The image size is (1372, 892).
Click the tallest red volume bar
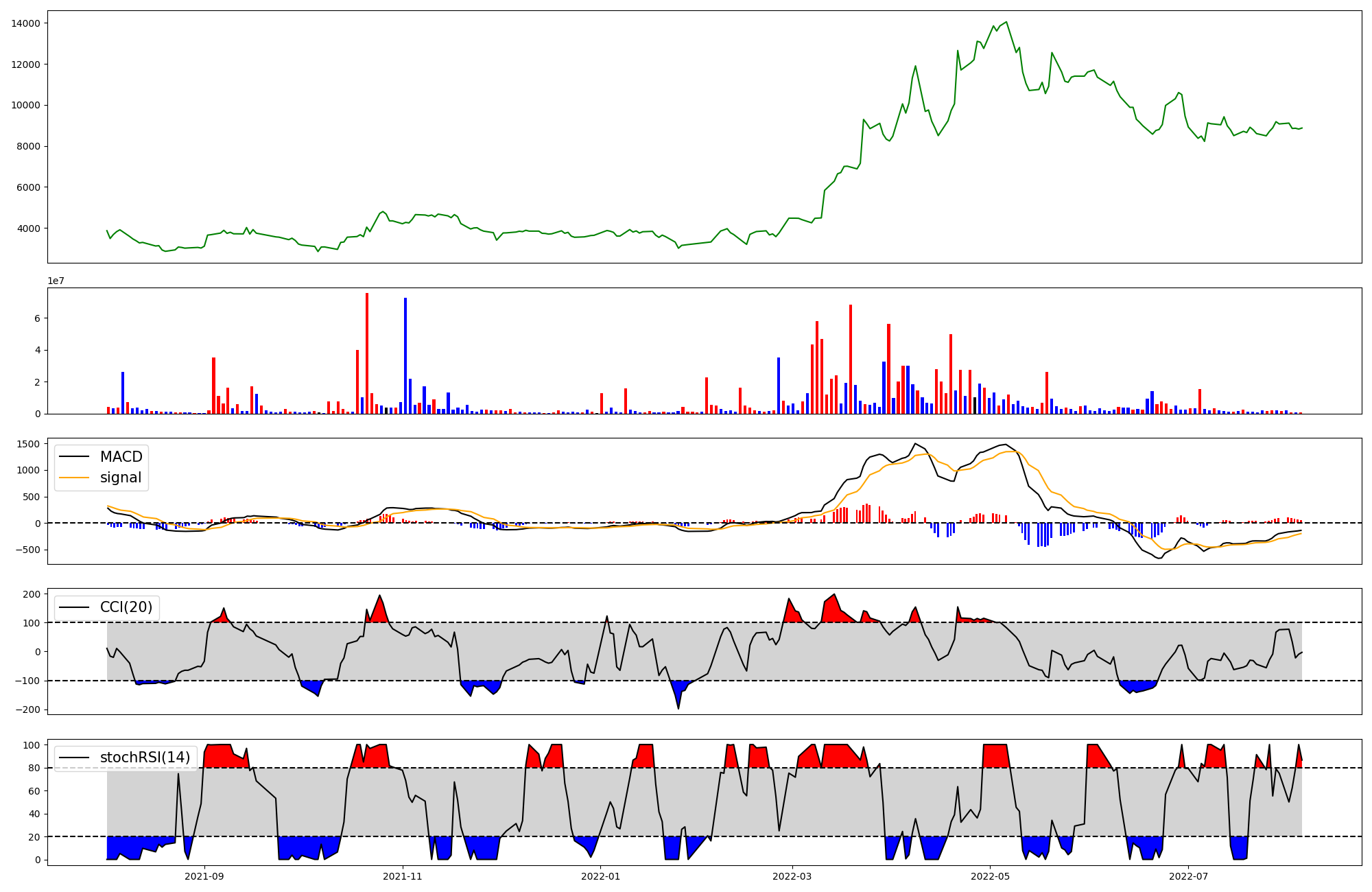(x=367, y=353)
